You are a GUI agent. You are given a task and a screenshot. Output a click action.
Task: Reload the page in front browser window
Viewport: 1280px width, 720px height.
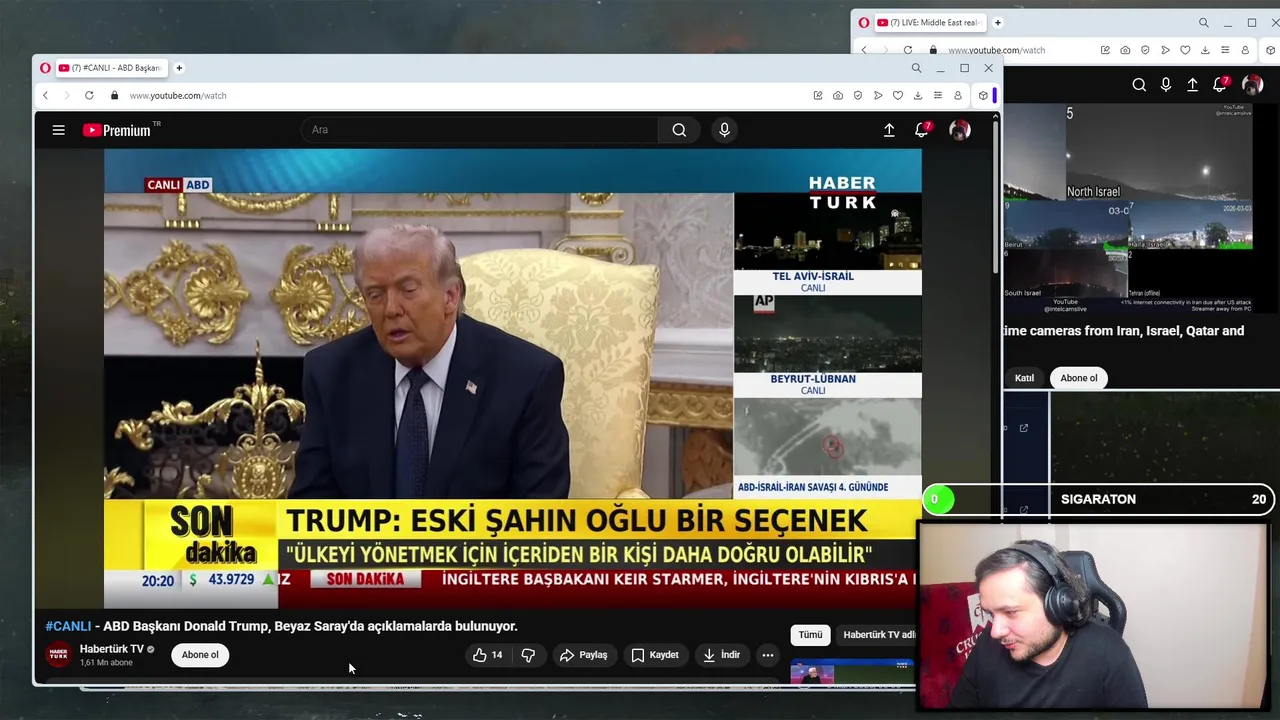pyautogui.click(x=89, y=96)
